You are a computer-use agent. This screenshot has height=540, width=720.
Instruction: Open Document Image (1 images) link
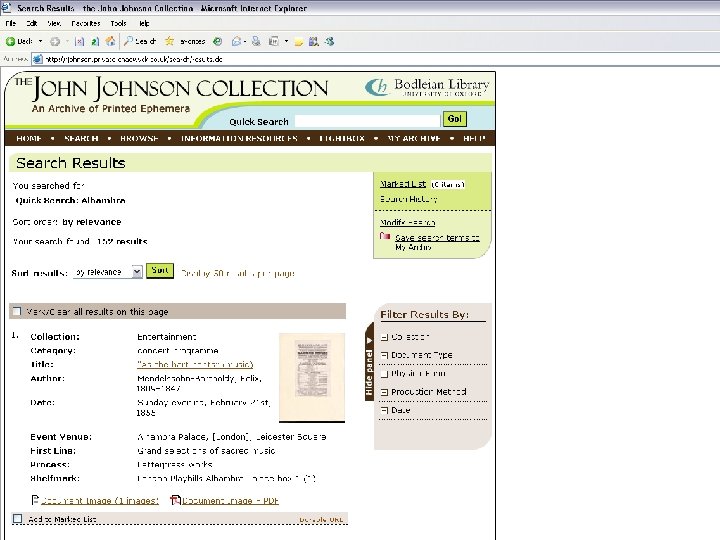[x=100, y=501]
